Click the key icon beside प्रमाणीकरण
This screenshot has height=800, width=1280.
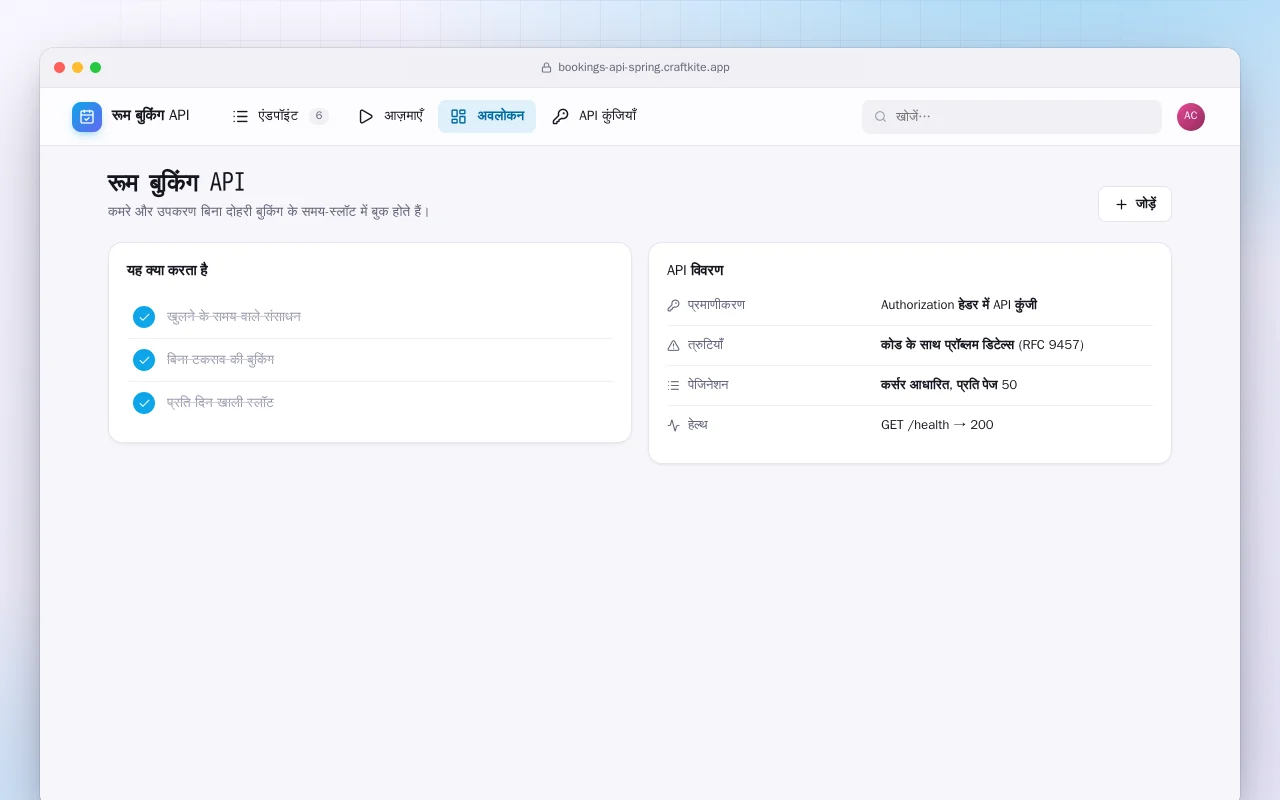[x=673, y=305]
